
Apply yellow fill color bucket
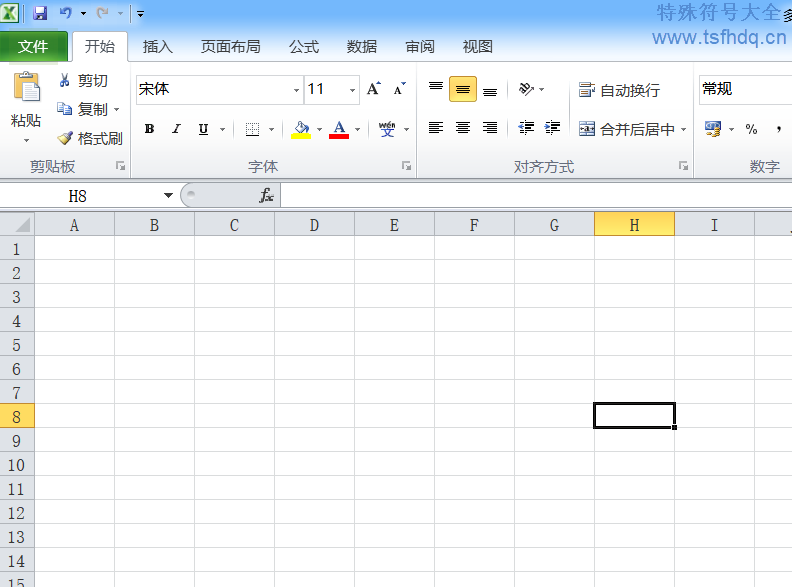tap(302, 129)
